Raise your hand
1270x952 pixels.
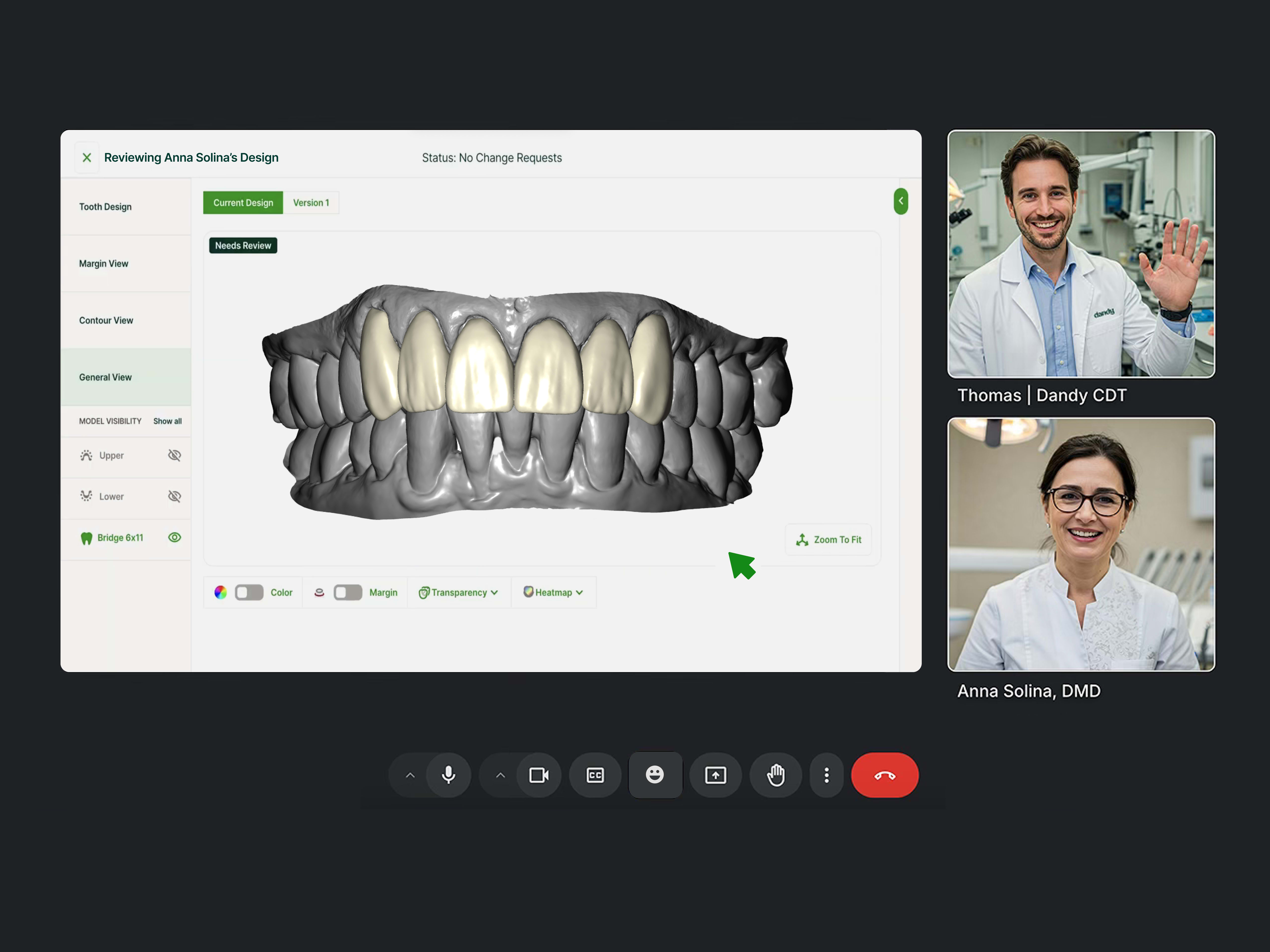[776, 775]
